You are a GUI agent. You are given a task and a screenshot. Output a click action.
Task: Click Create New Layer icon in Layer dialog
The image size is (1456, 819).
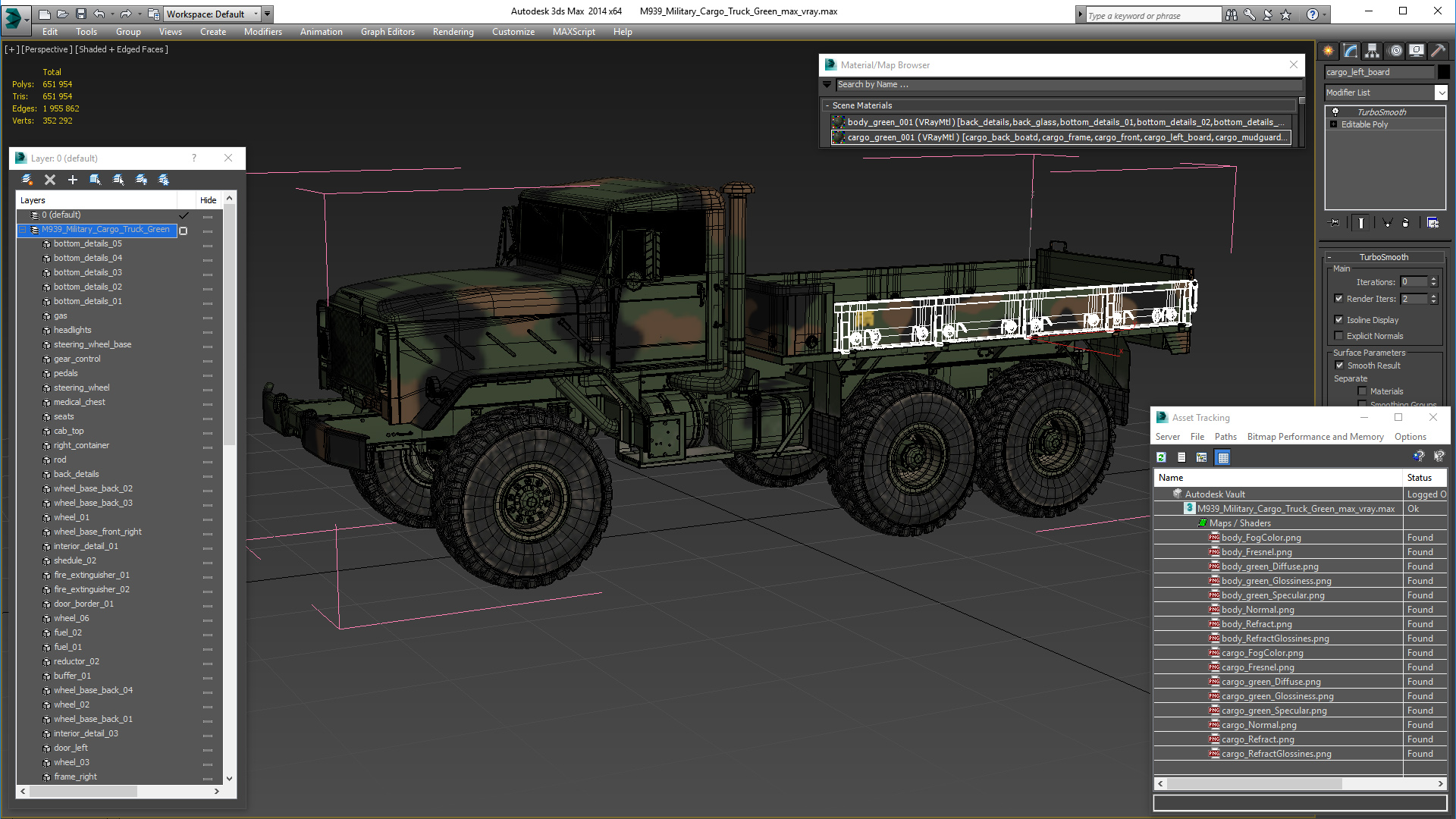27,180
